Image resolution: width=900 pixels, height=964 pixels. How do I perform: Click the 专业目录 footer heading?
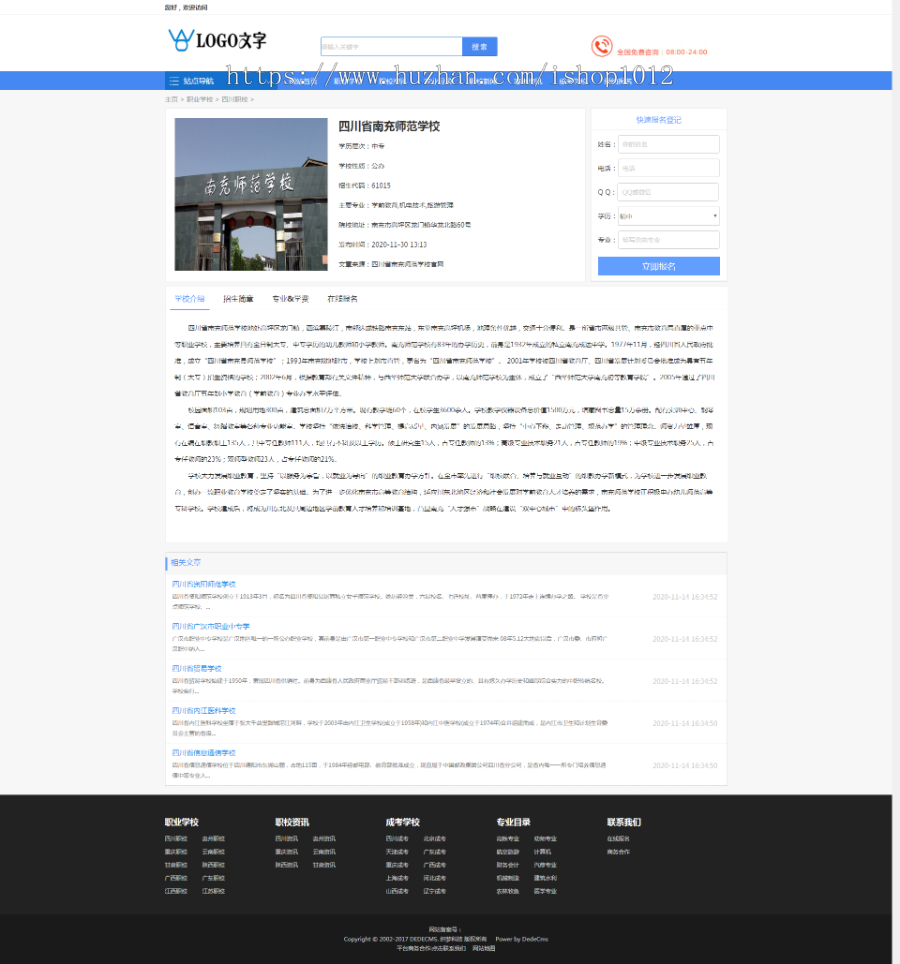pos(513,822)
